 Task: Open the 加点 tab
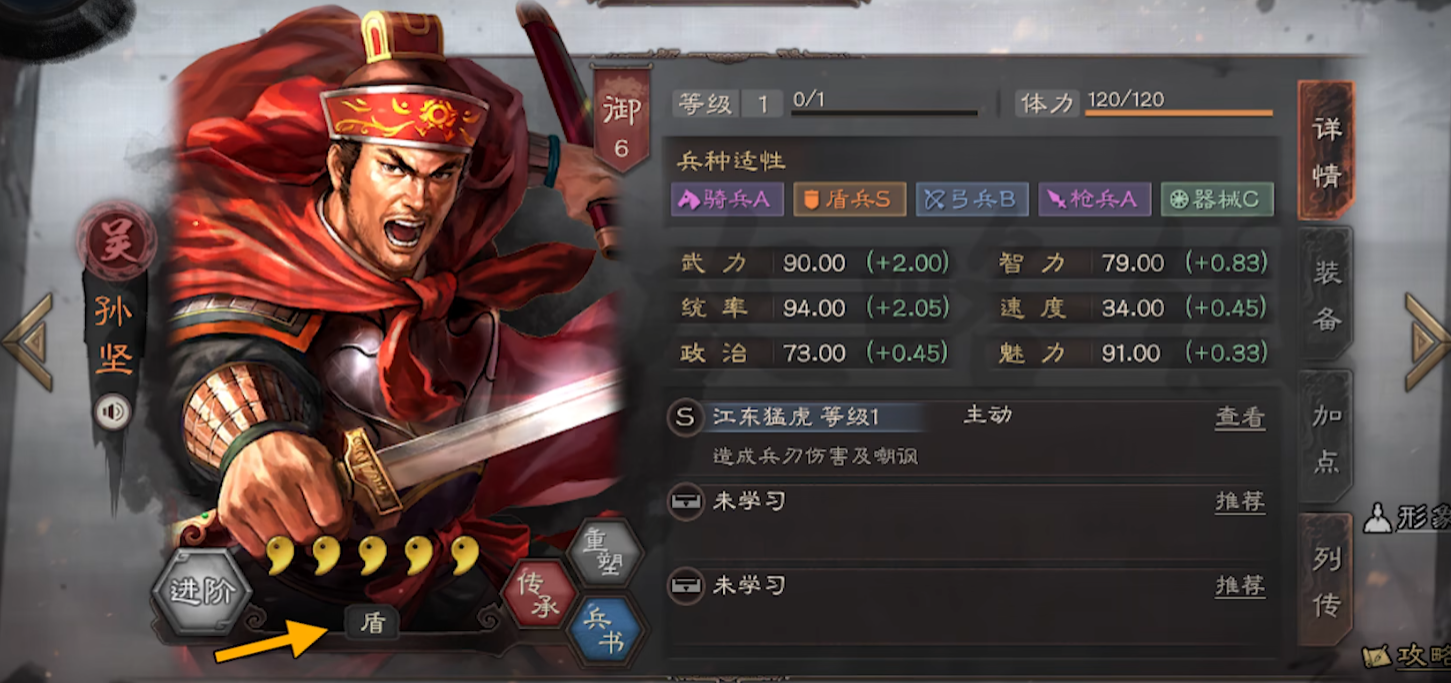tap(1328, 439)
